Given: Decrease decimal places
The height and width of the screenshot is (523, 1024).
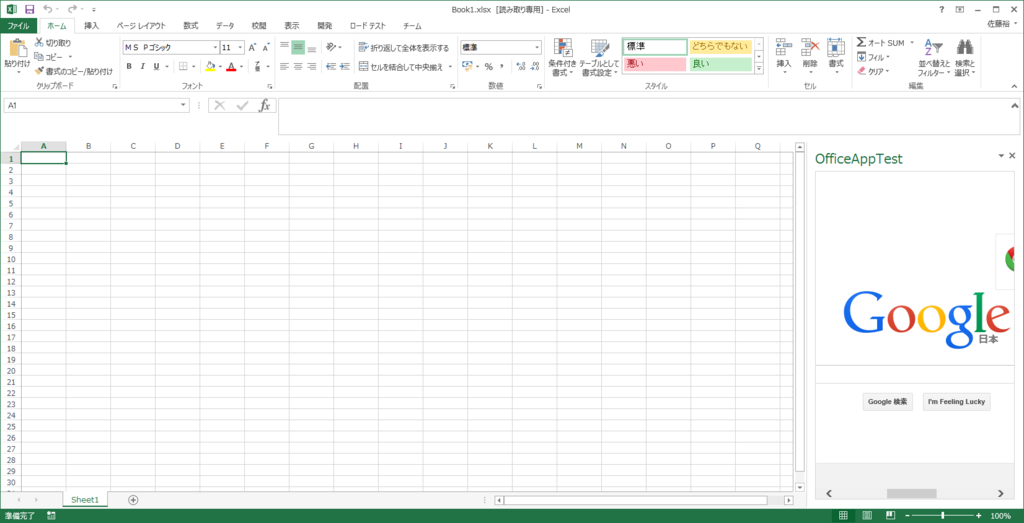Looking at the screenshot, I should tap(534, 66).
